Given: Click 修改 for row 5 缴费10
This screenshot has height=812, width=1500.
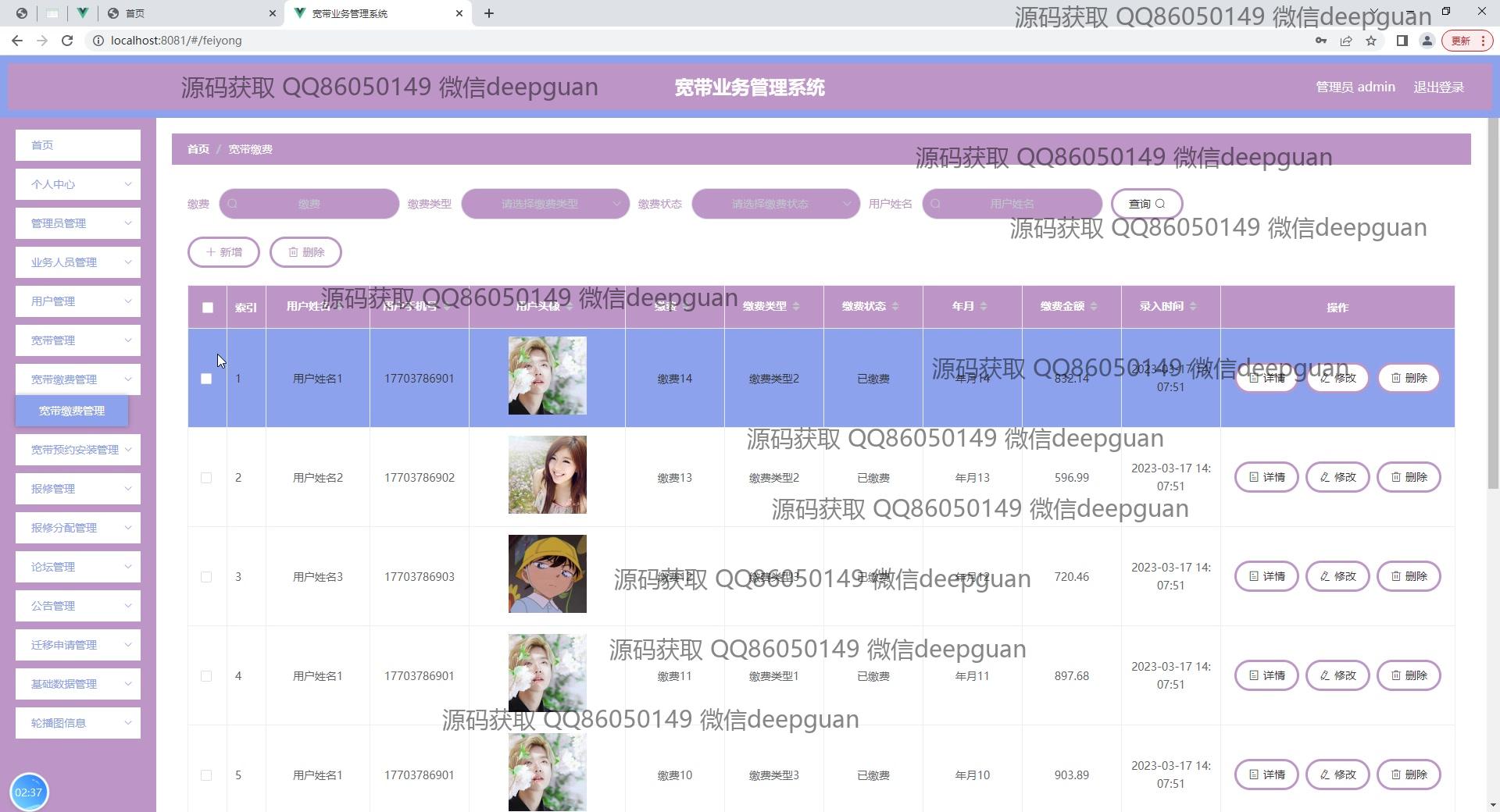Looking at the screenshot, I should [1337, 775].
